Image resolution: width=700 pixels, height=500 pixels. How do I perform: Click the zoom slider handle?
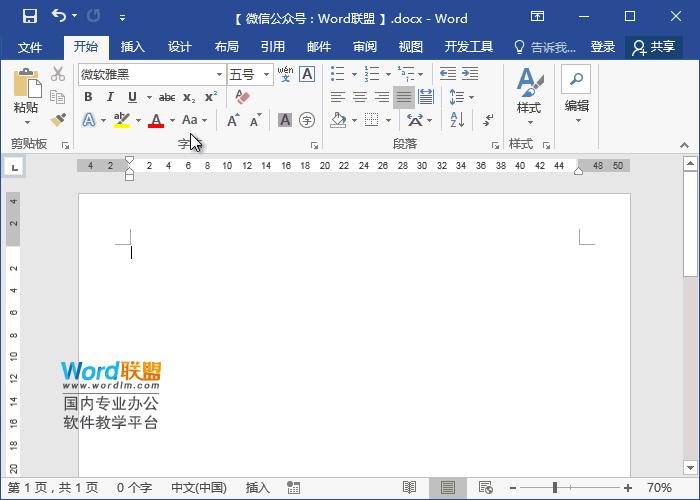coord(555,488)
